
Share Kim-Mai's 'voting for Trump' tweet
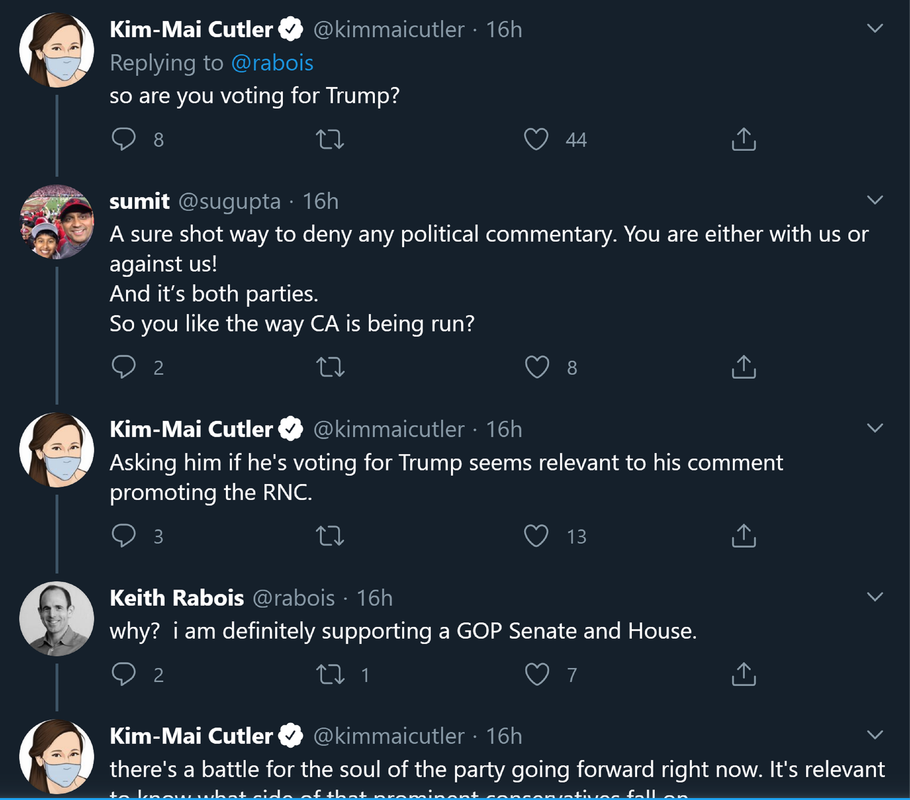[x=743, y=139]
